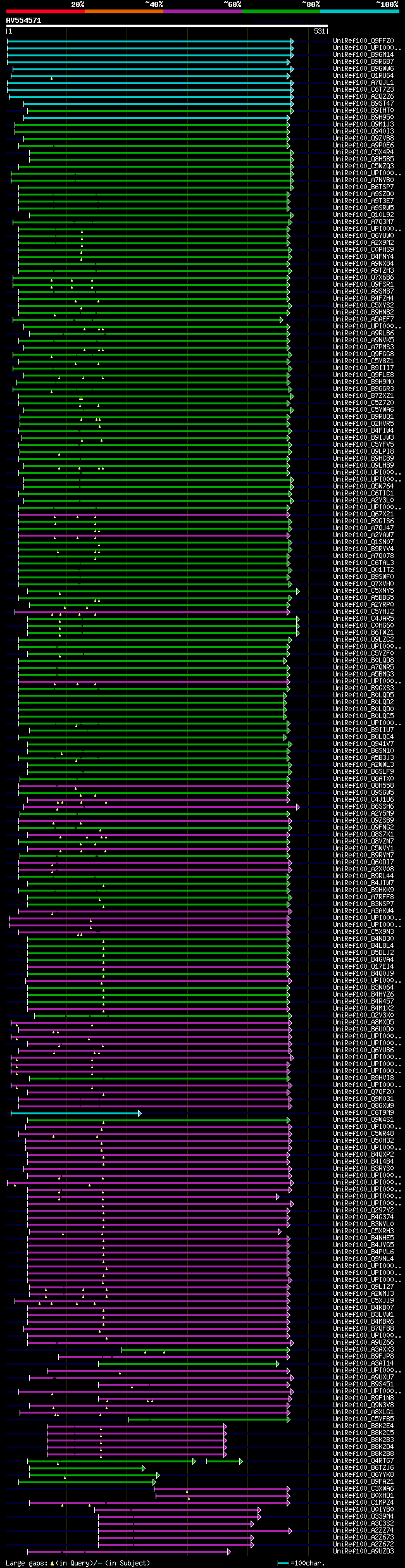Select the UniRef100_Q6YUW0 label
Viewport: 405px width, 1568px height.
[363, 236]
